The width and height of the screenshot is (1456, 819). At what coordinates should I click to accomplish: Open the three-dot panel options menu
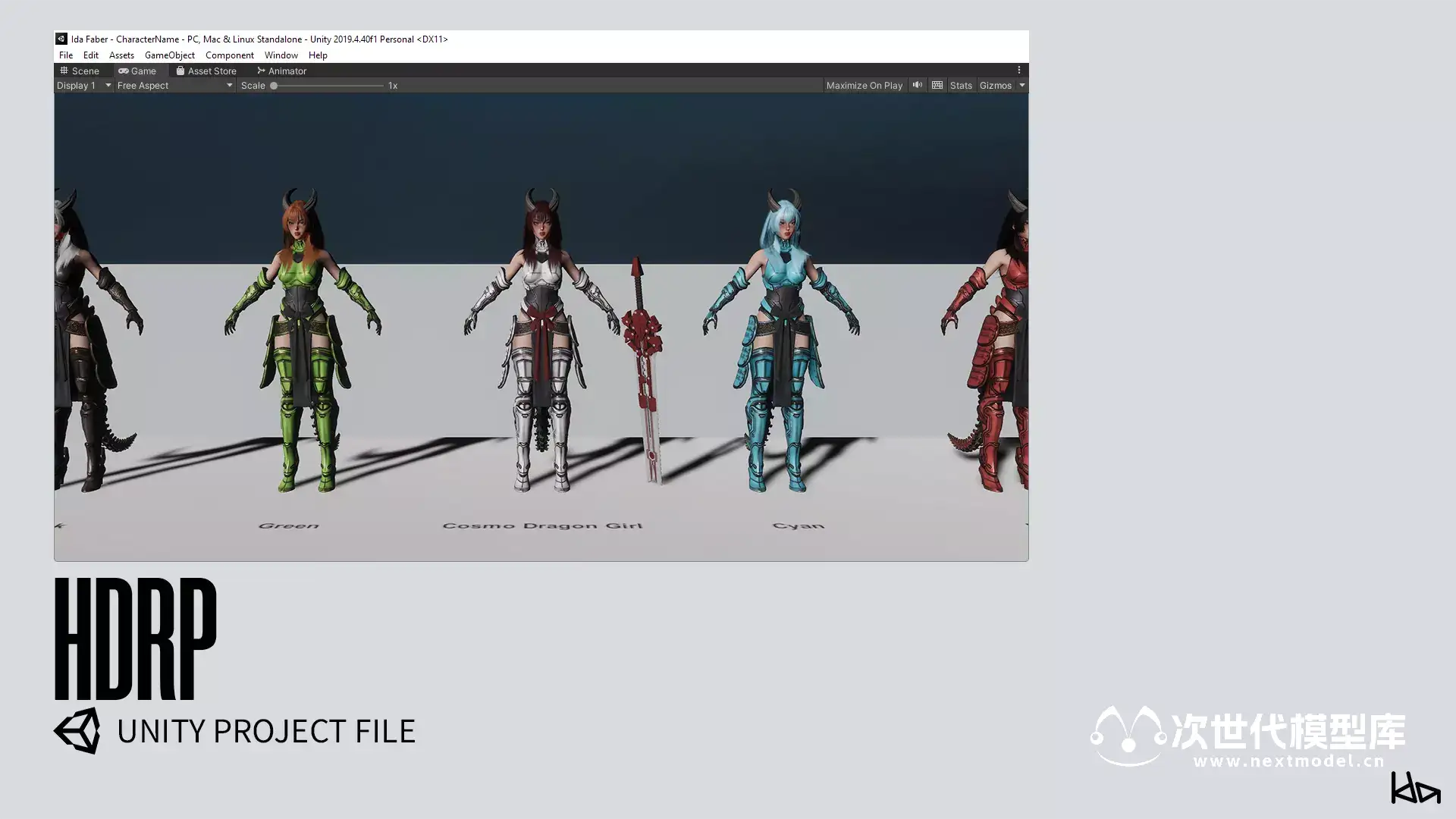click(1019, 70)
